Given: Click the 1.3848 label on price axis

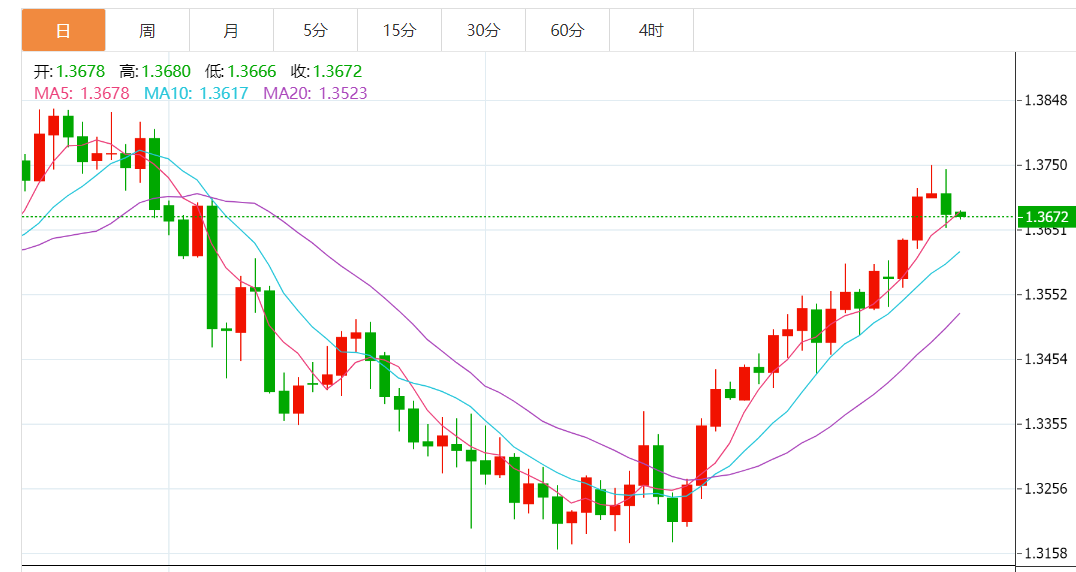Looking at the screenshot, I should (1047, 101).
